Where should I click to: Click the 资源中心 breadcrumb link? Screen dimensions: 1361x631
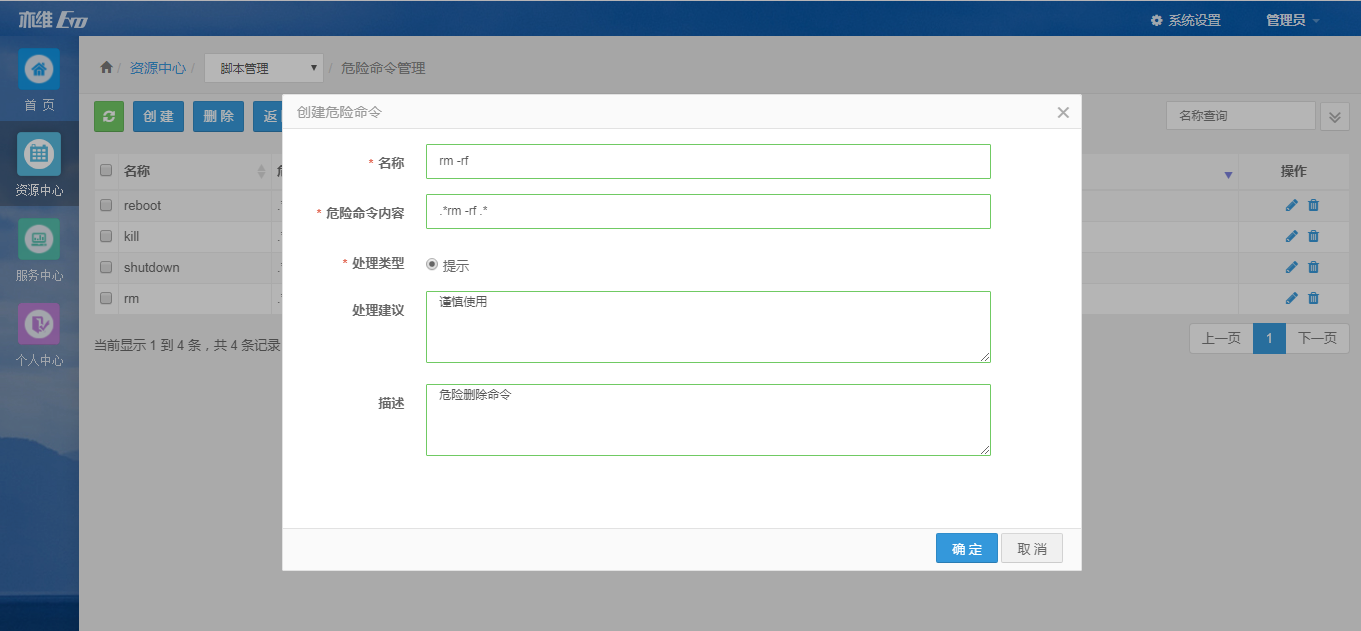tap(157, 68)
